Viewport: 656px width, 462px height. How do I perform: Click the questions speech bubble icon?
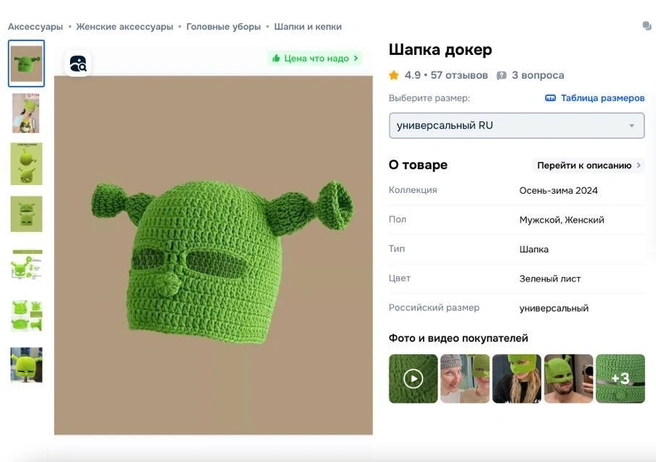[501, 76]
